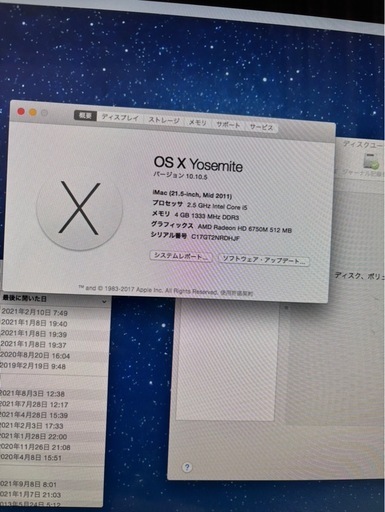Click the white list pane in Disk Utility
385x512 pixels.
(227, 360)
